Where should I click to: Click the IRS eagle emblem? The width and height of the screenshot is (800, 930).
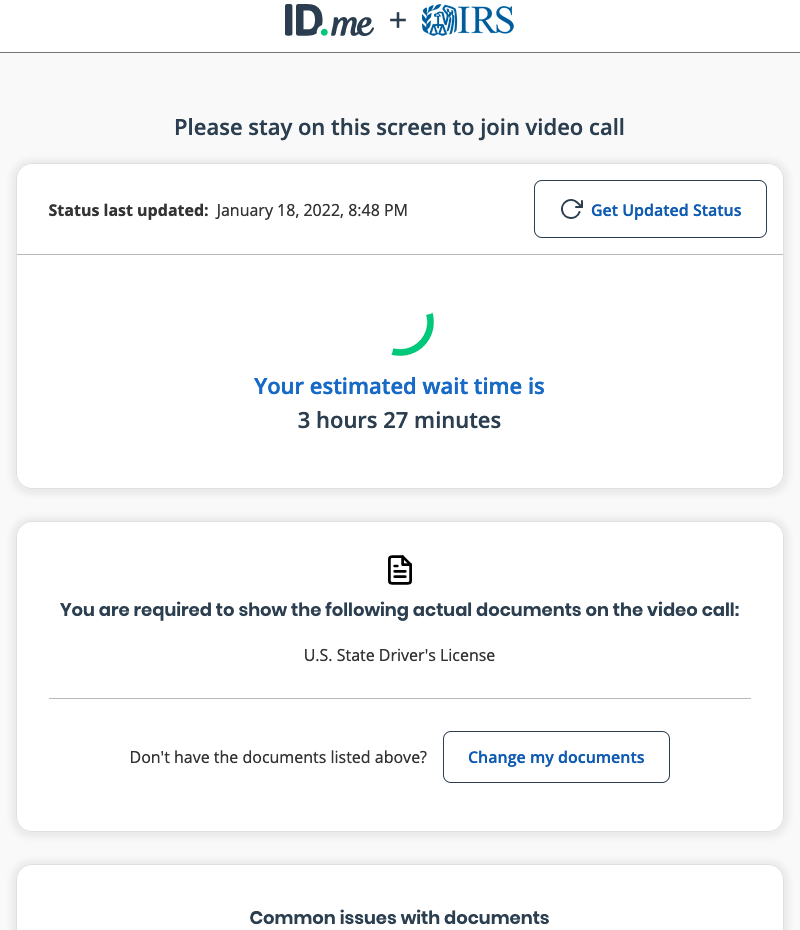pos(439,20)
